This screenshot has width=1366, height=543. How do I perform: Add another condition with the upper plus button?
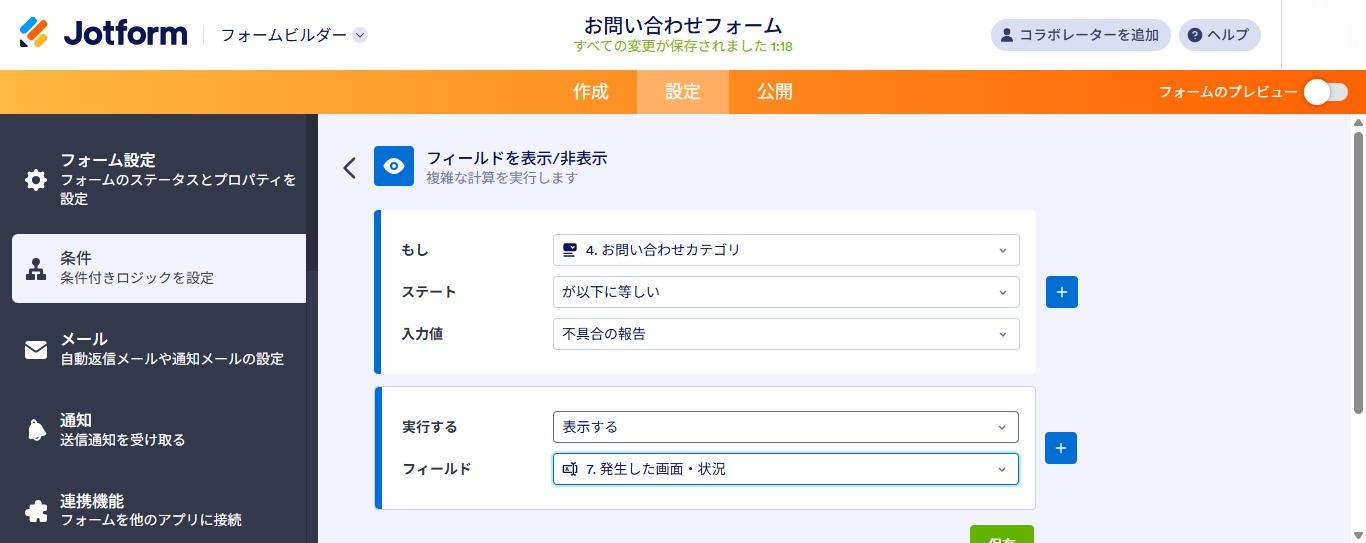coord(1062,292)
